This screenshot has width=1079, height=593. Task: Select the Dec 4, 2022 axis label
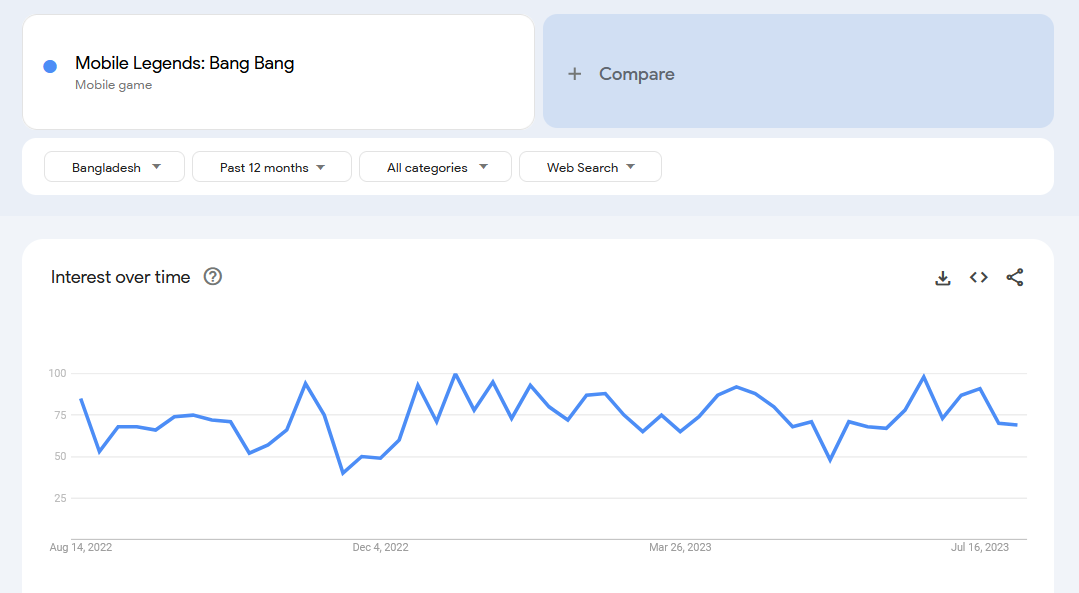[380, 547]
